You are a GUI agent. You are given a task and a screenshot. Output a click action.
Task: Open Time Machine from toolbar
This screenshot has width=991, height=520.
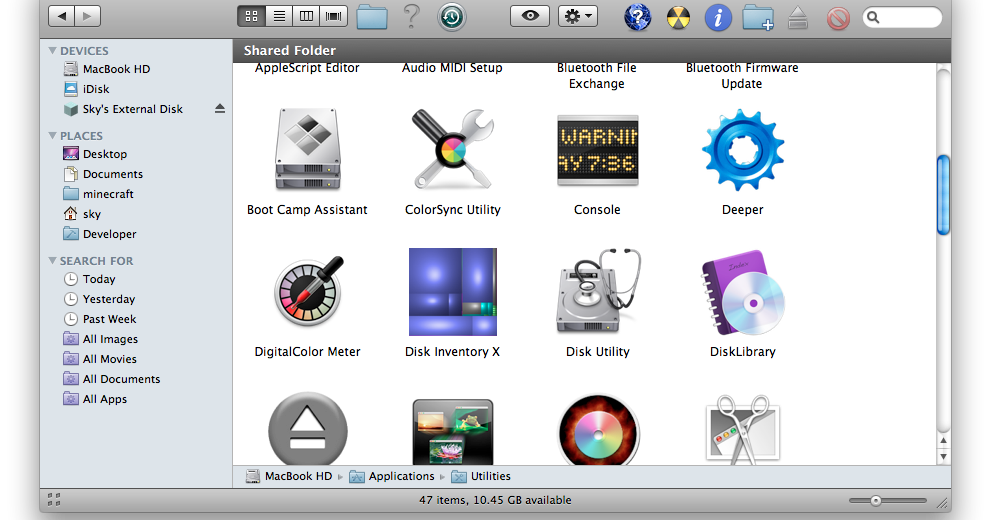point(452,17)
